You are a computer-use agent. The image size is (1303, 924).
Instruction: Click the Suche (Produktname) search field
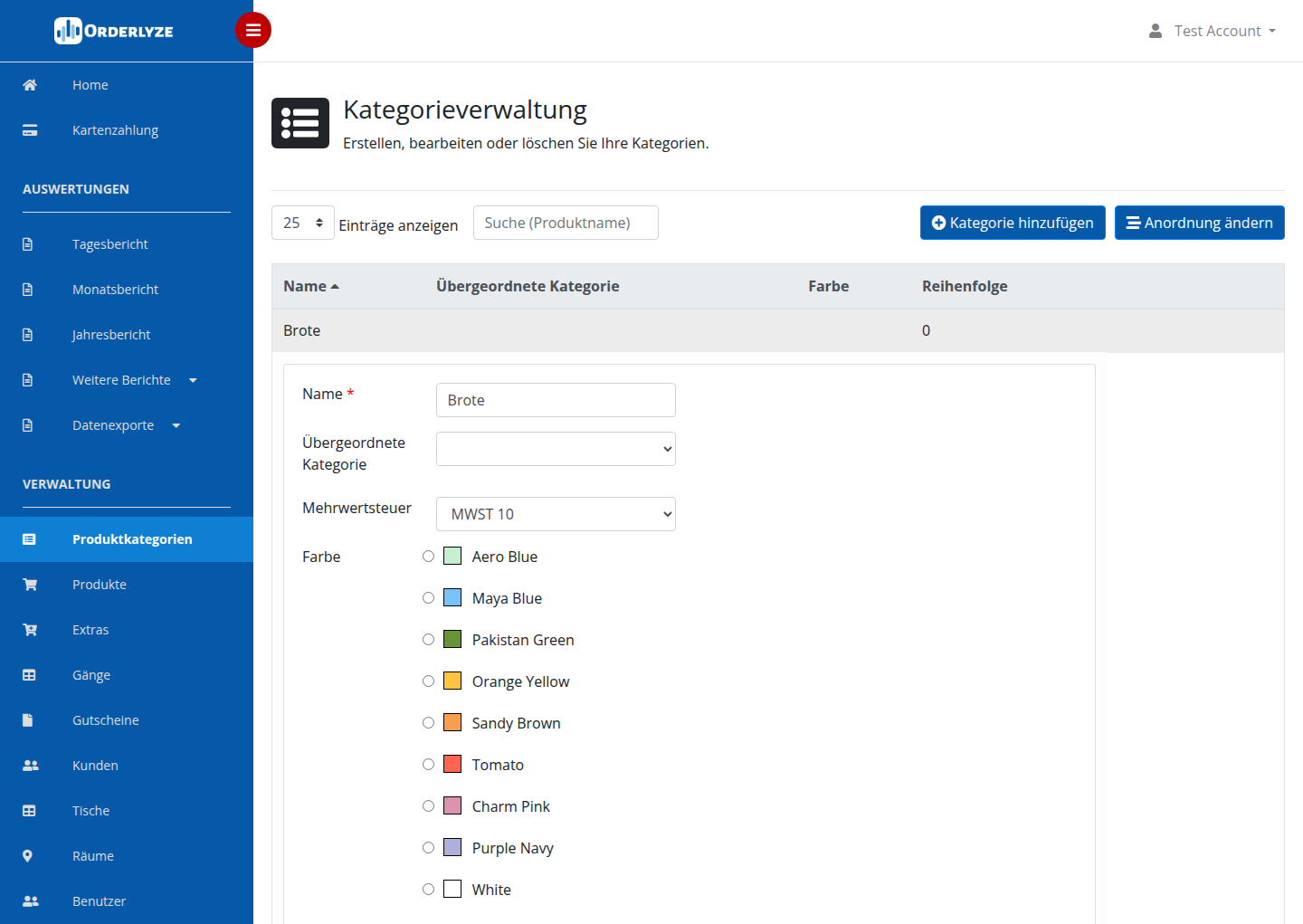click(x=566, y=223)
